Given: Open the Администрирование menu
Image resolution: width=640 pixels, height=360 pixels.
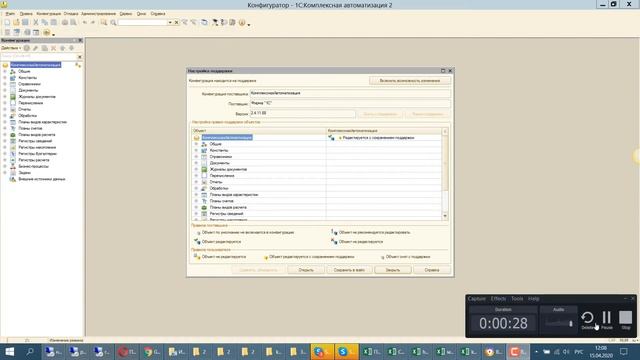Looking at the screenshot, I should 98,13.
